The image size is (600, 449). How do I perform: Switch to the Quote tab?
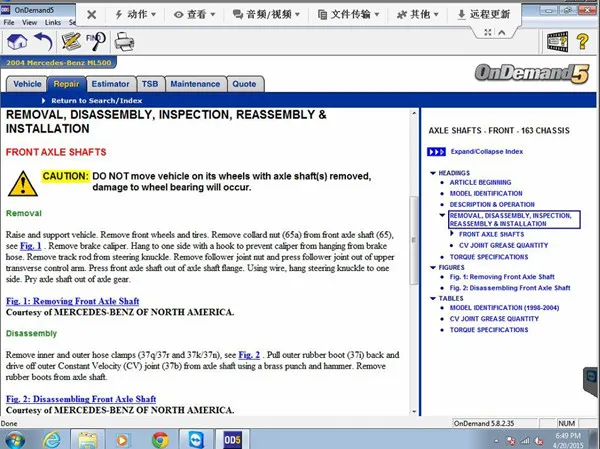click(x=245, y=84)
